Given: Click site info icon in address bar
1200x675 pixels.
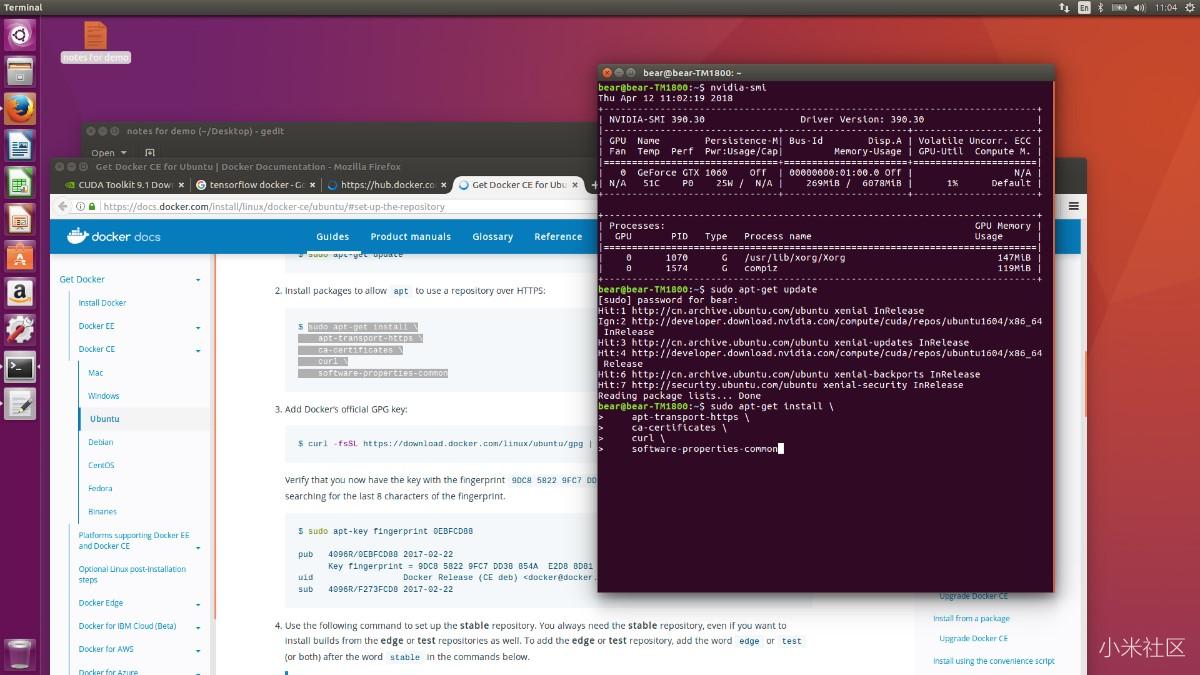Looking at the screenshot, I should pyautogui.click(x=81, y=207).
